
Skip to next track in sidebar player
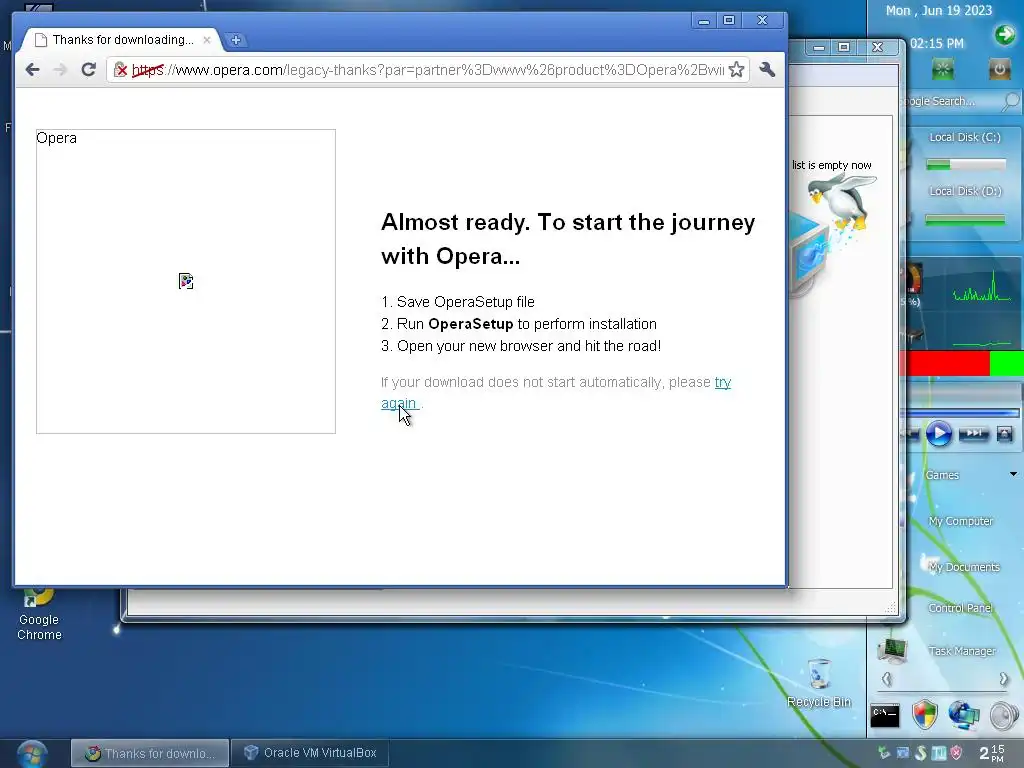coord(973,433)
